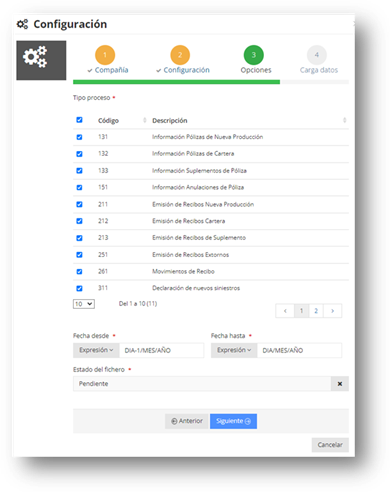390x492 pixels.
Task: Uncheck code 311 Declaración de nuevos siniestros
Action: coord(79,288)
